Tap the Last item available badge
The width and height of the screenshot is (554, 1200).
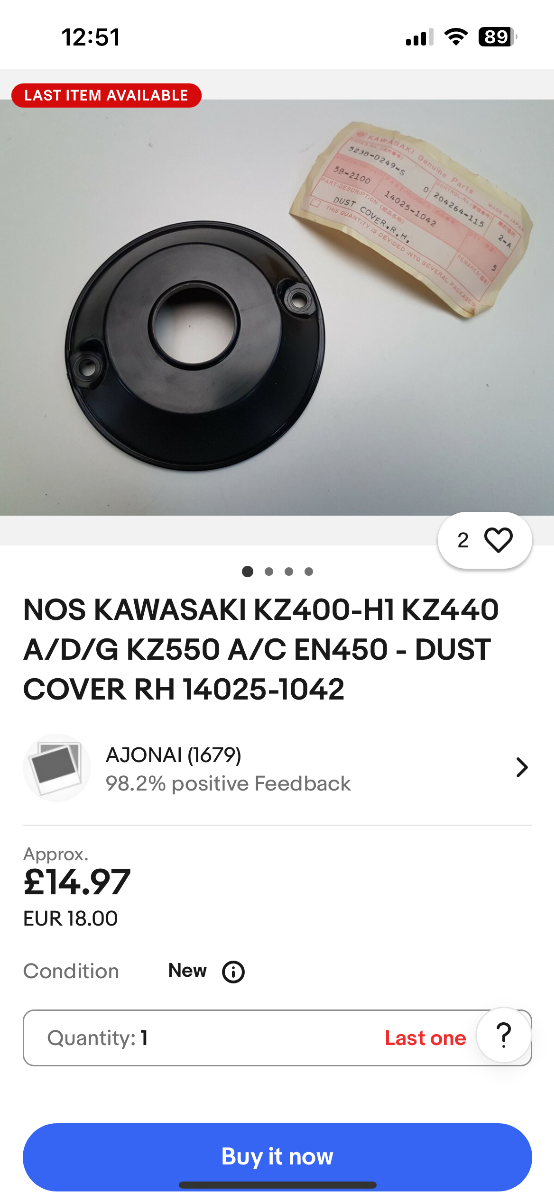(106, 96)
